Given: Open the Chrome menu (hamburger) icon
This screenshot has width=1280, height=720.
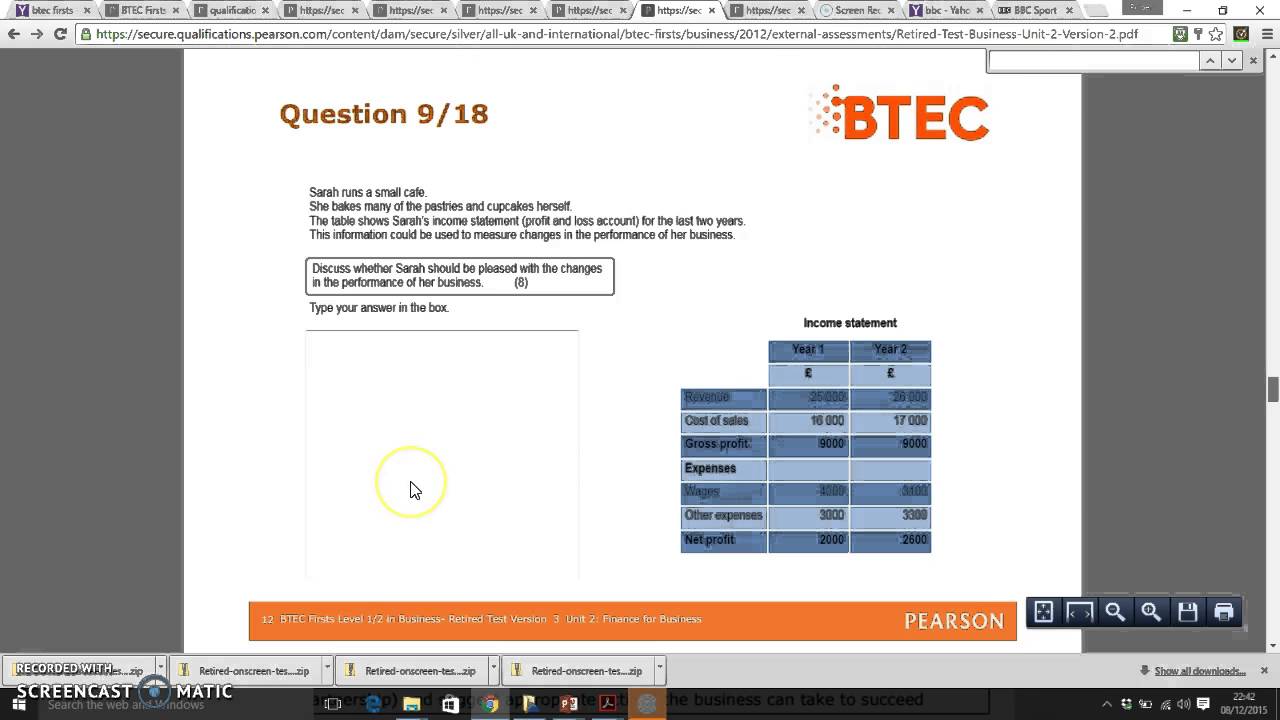Looking at the screenshot, I should click(1265, 34).
